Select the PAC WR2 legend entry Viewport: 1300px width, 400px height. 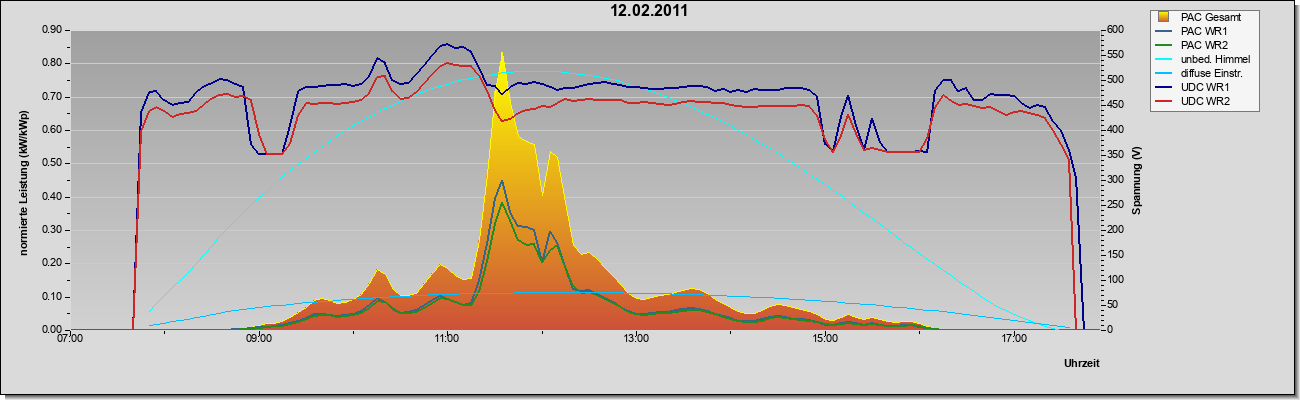[x=1199, y=45]
